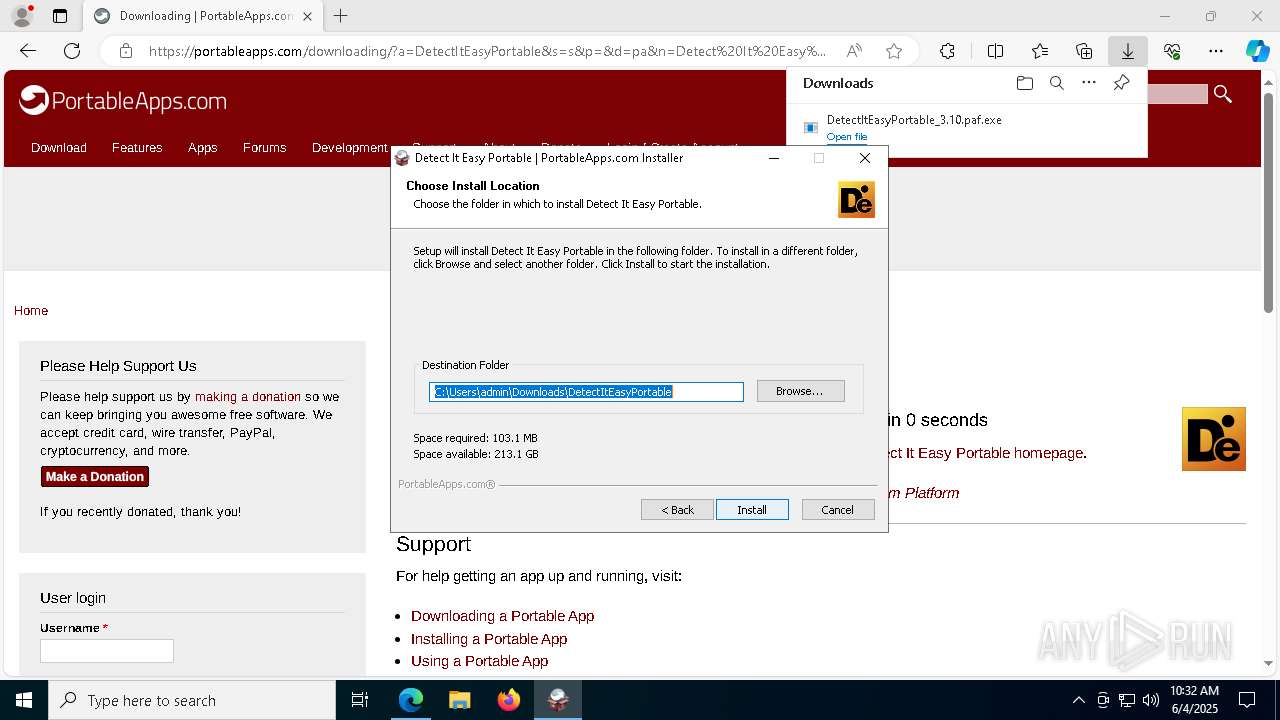Open the notification center
1280x720 pixels.
coord(1247,700)
